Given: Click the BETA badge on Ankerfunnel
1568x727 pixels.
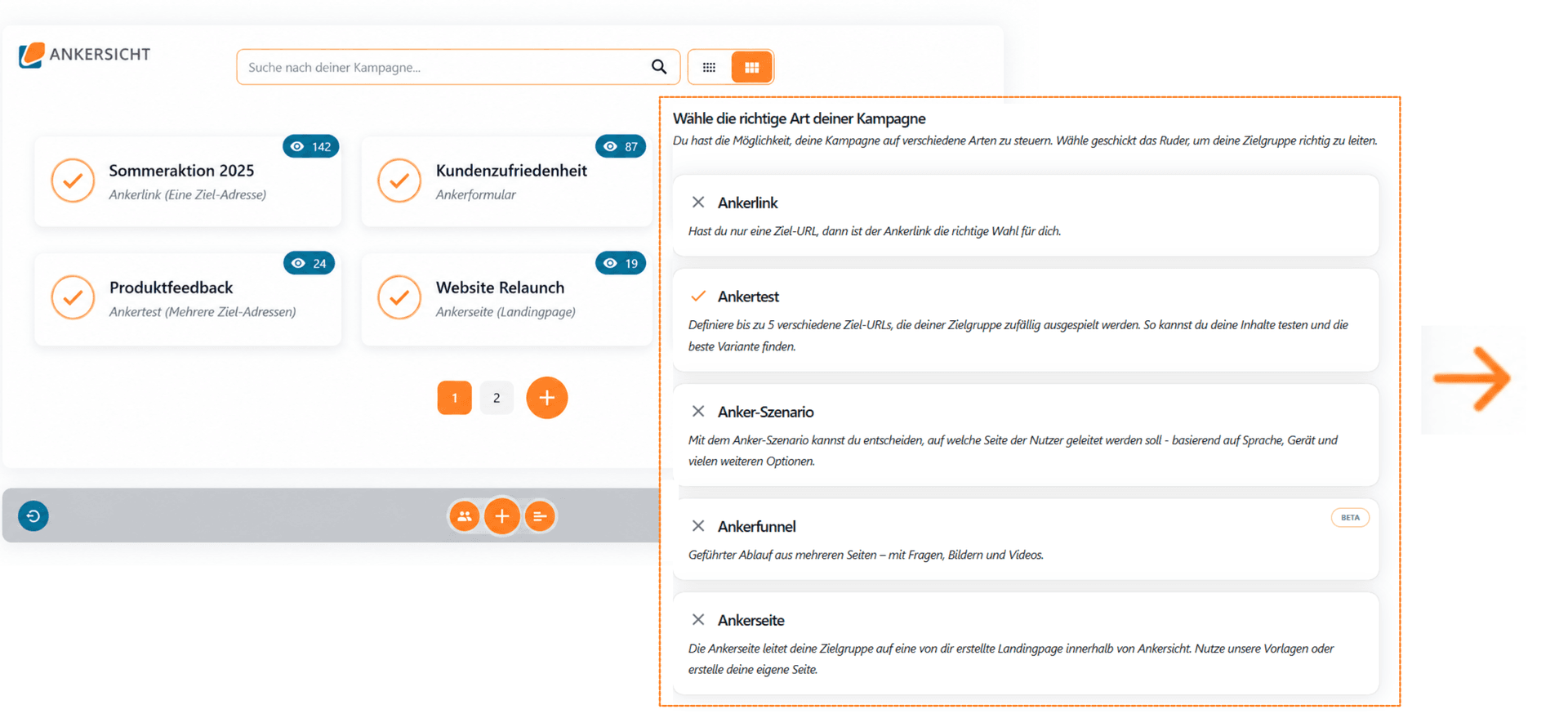Looking at the screenshot, I should (x=1350, y=517).
